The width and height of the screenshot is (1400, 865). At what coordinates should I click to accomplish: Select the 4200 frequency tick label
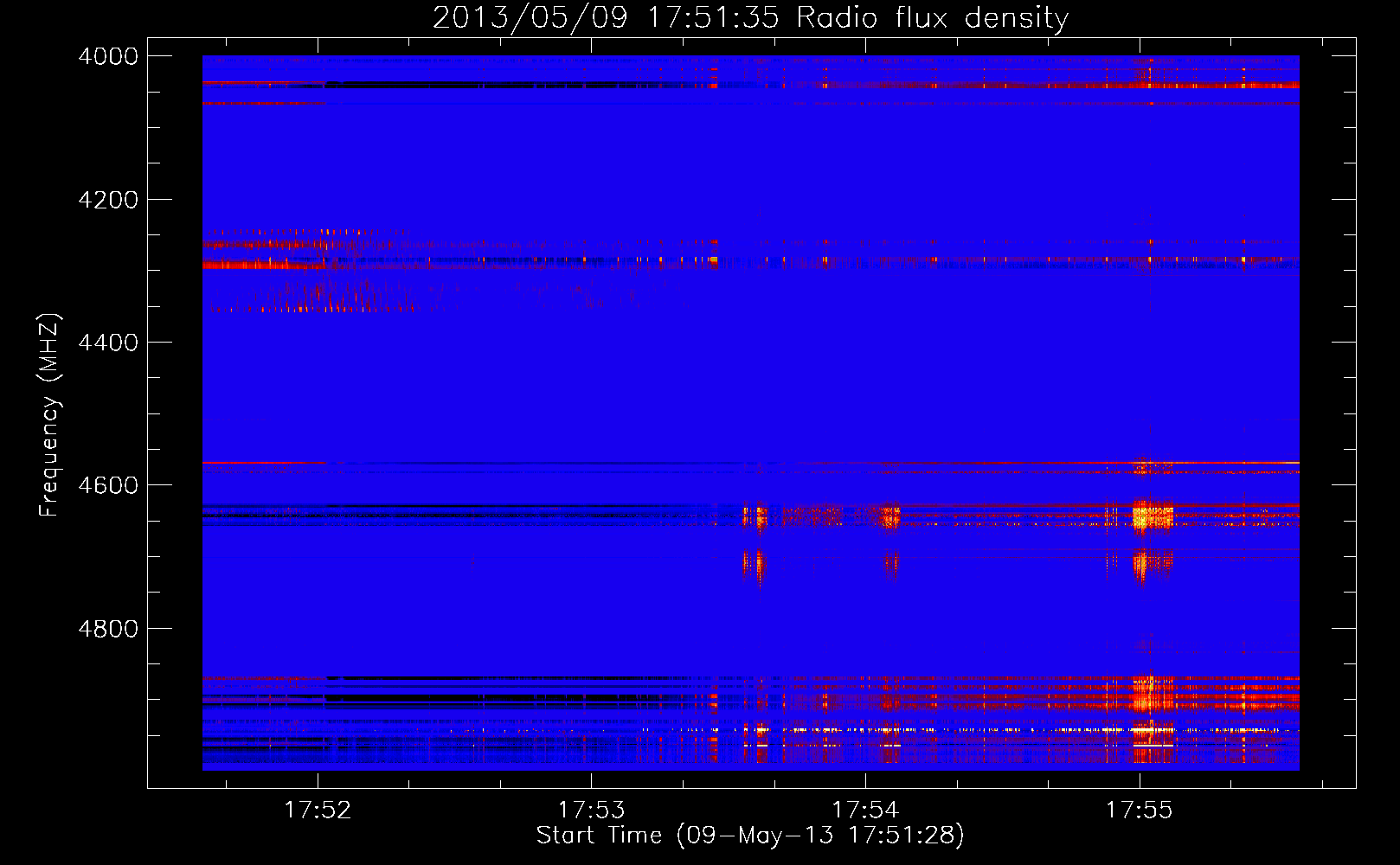tap(108, 200)
